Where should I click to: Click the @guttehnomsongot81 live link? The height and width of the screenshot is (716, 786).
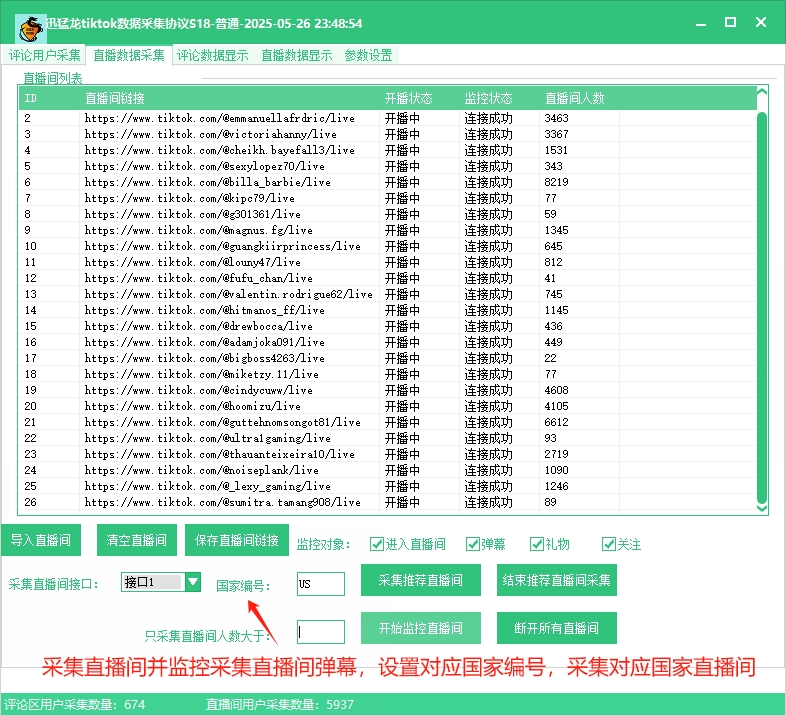(223, 423)
